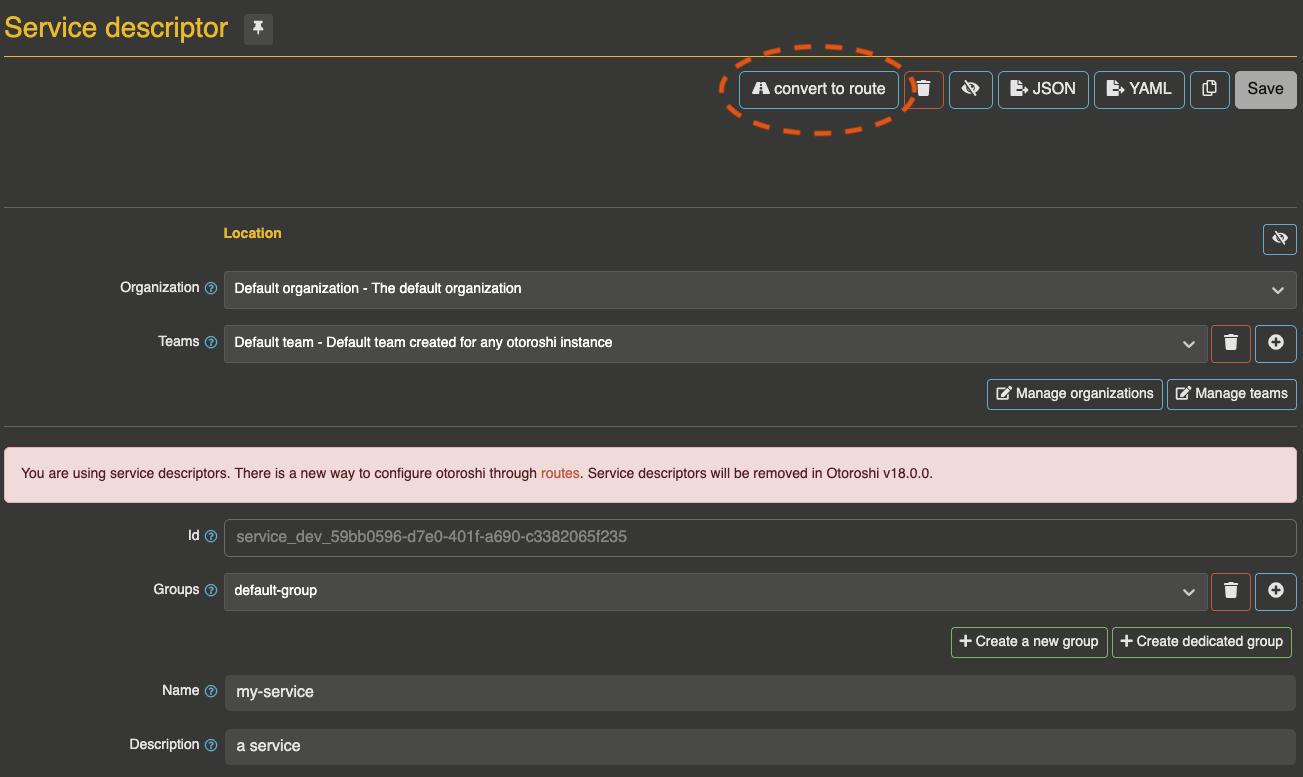Click the trash icon in the top toolbar
The height and width of the screenshot is (777, 1303).
[924, 89]
